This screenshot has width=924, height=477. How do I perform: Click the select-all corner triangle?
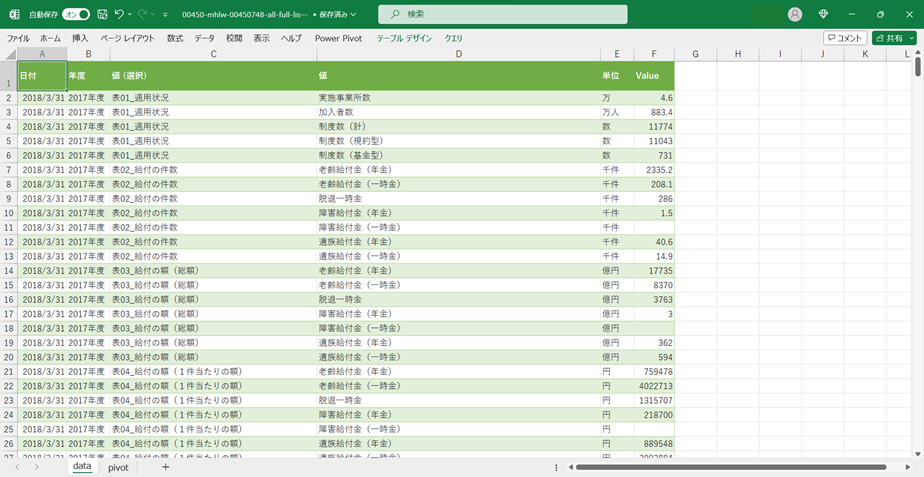[x=9, y=53]
